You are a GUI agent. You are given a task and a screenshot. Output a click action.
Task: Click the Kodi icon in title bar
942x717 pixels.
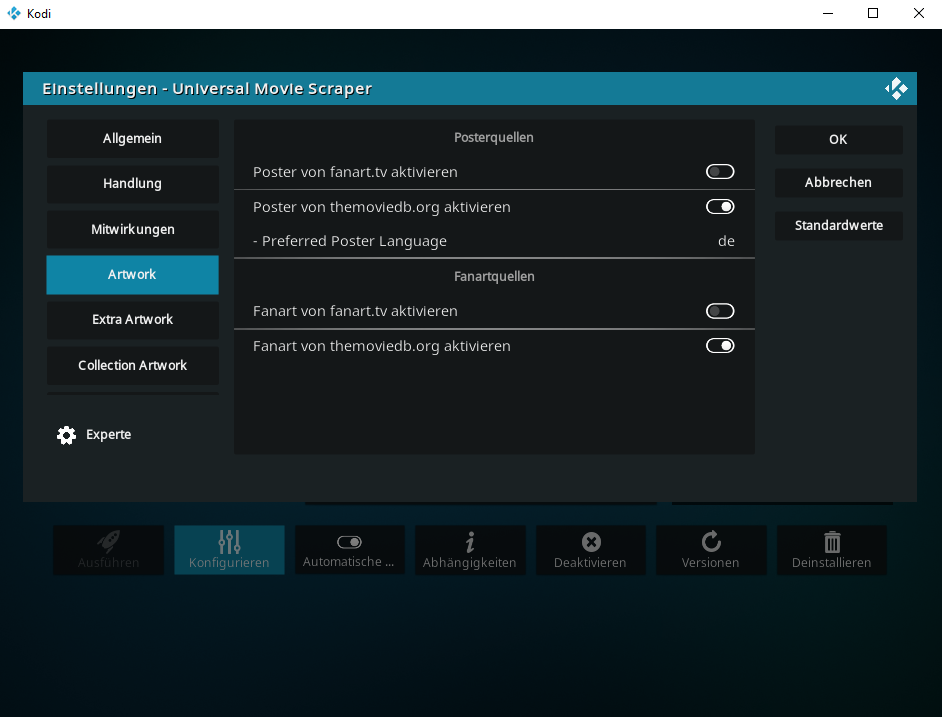pyautogui.click(x=13, y=13)
